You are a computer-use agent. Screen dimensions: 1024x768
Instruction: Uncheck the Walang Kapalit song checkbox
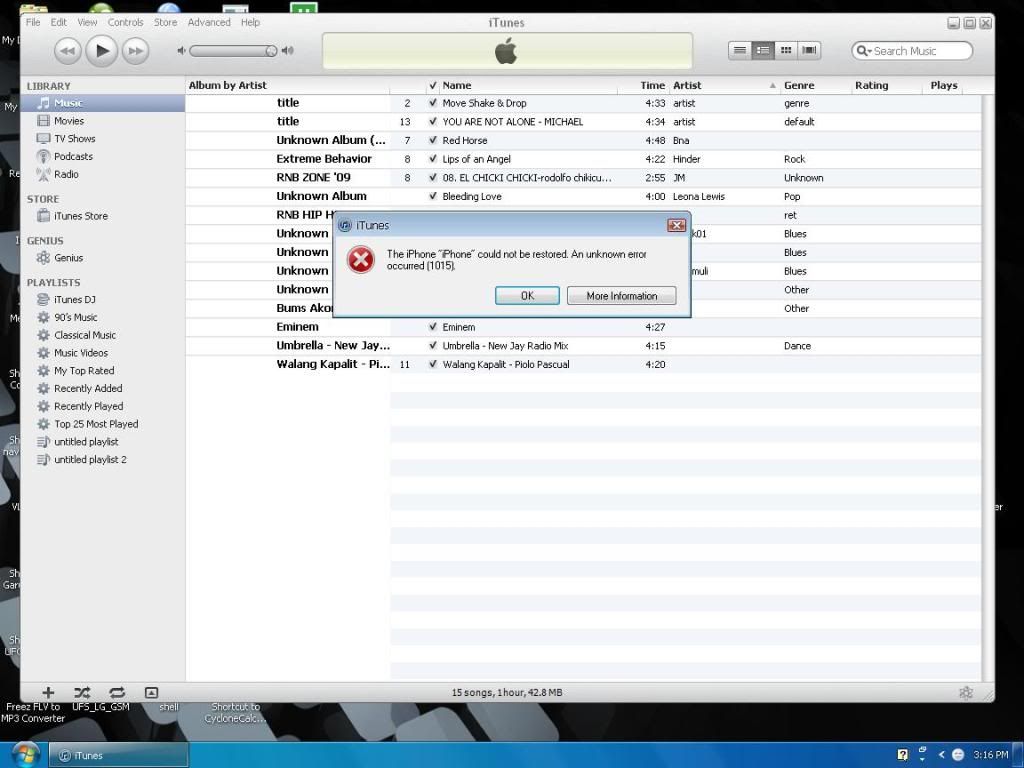coord(432,364)
